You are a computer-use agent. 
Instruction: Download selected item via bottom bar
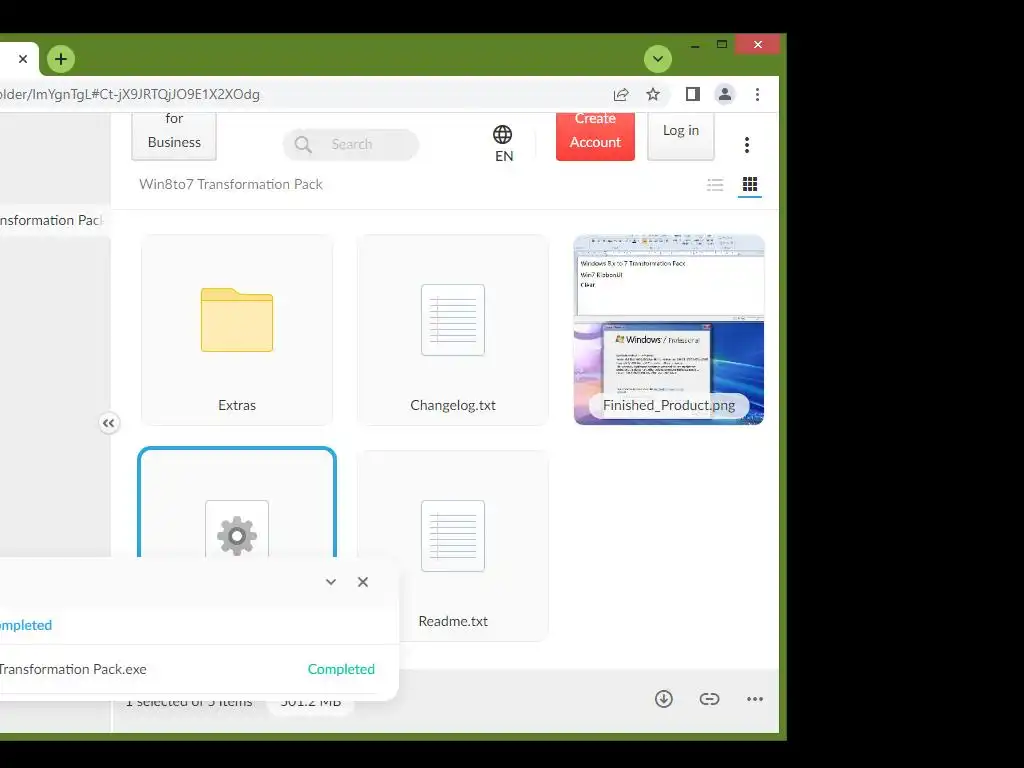(x=664, y=699)
